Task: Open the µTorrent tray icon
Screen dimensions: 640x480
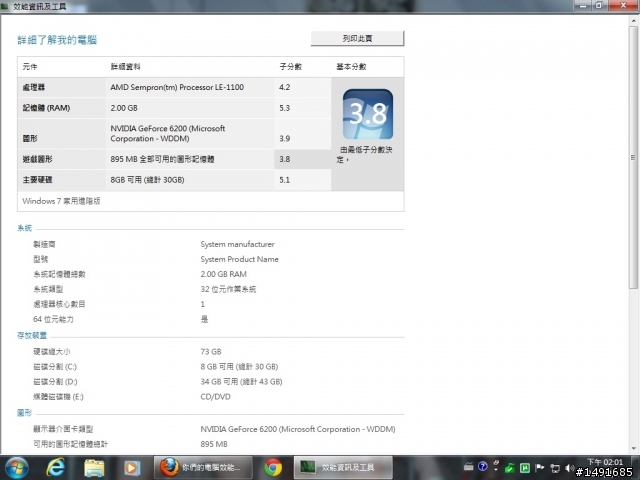Action: pos(524,468)
